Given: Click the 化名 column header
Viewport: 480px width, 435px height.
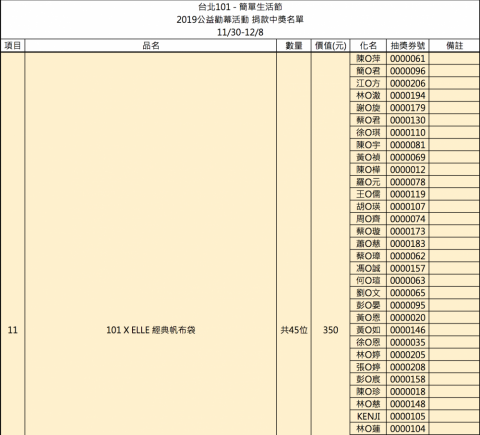Looking at the screenshot, I should click(368, 46).
